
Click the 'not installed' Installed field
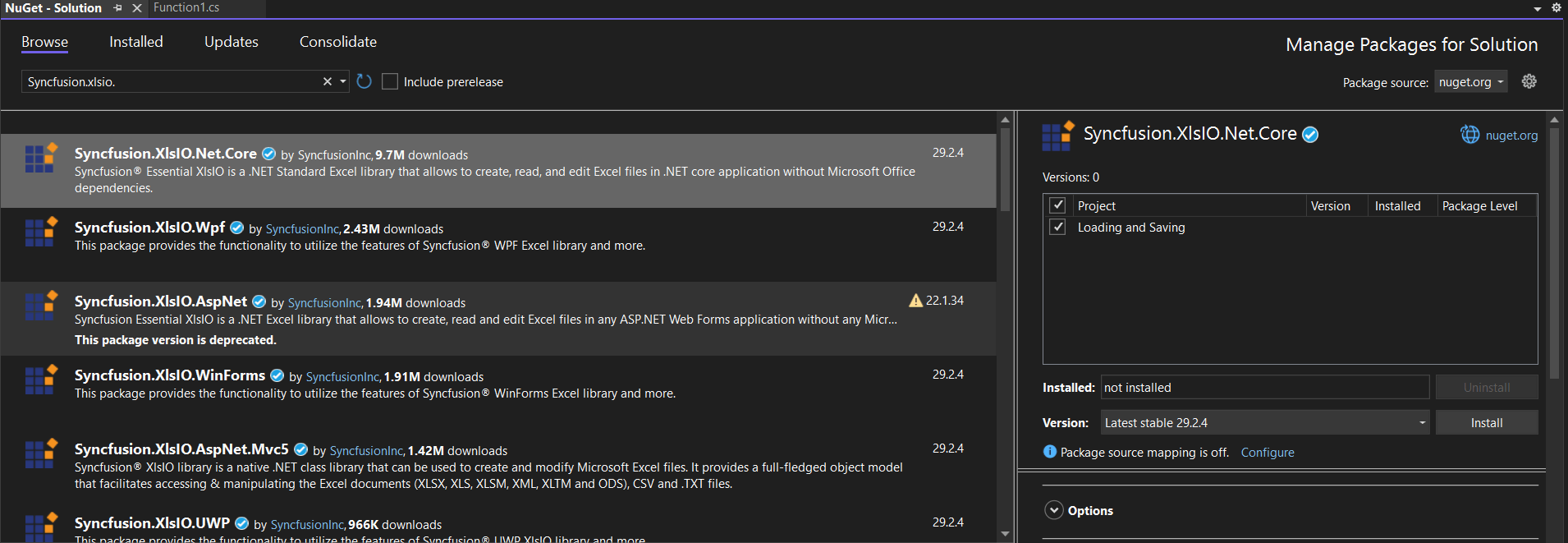click(1265, 387)
